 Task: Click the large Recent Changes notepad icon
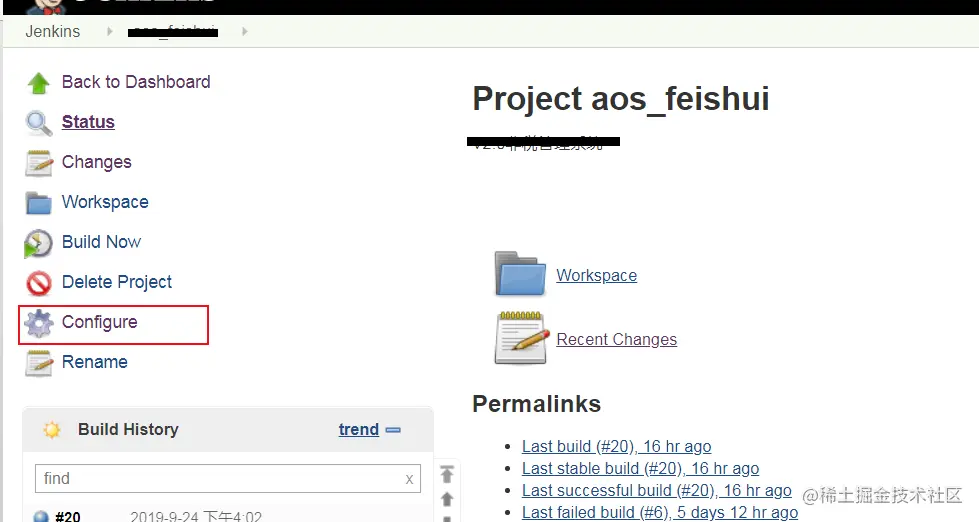(x=520, y=338)
